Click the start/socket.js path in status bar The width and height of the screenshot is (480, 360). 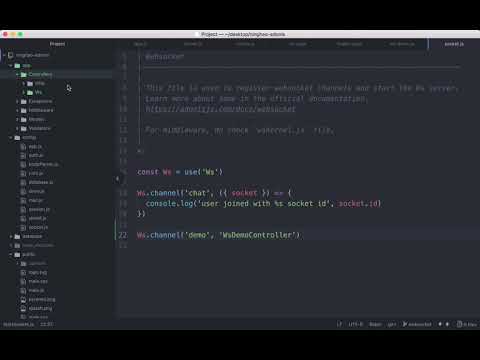[x=18, y=324]
